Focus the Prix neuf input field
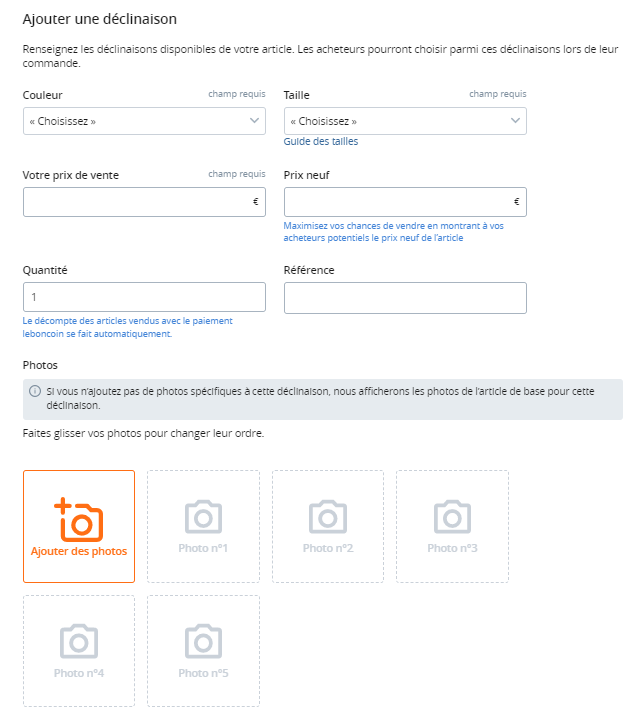Image resolution: width=640 pixels, height=728 pixels. tap(405, 202)
